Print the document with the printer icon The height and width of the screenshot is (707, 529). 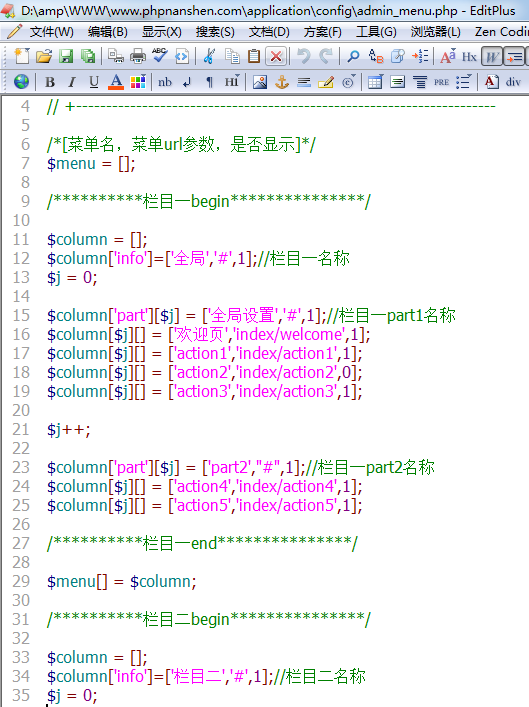coord(138,56)
